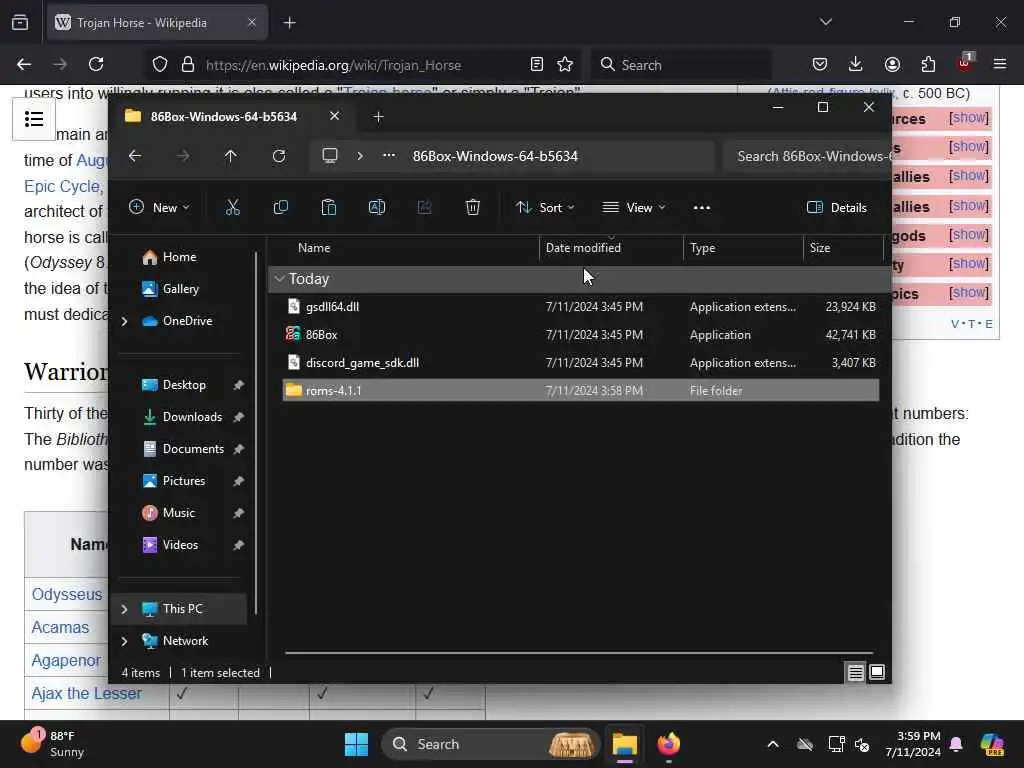Toggle Firefox reader view icon
1024x768 pixels.
click(537, 64)
